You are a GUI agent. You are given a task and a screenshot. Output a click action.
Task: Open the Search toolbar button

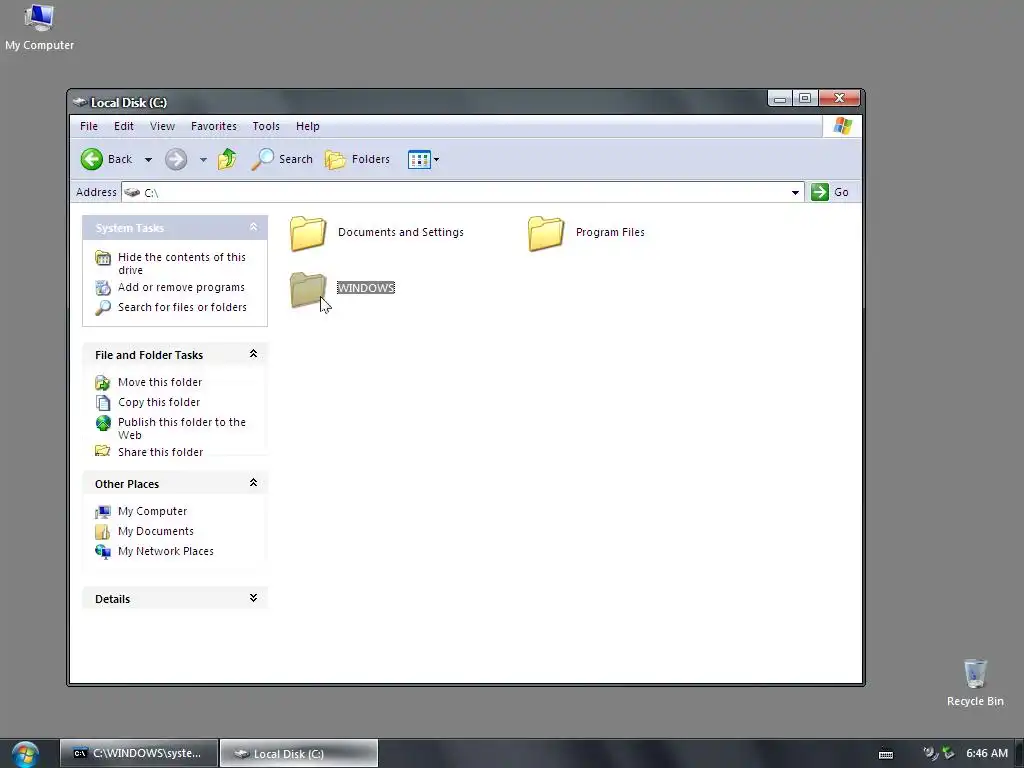282,159
